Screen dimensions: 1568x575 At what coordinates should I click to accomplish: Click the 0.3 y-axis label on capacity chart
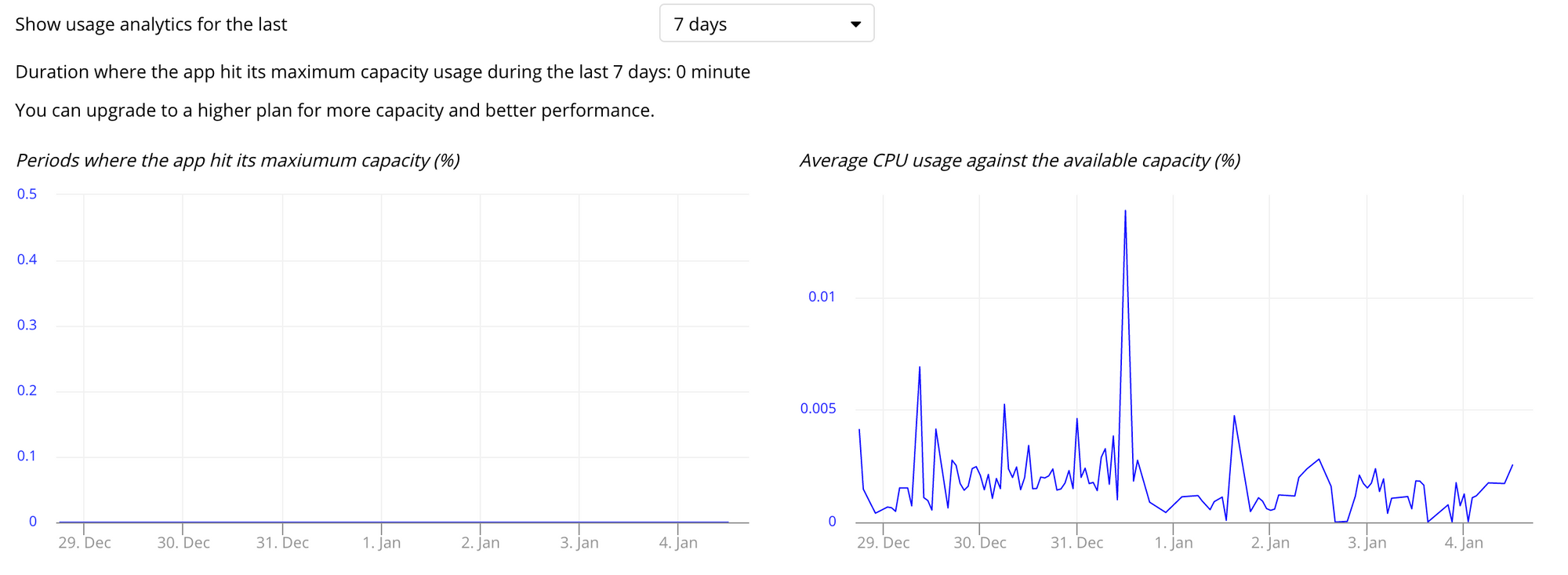pyautogui.click(x=27, y=326)
